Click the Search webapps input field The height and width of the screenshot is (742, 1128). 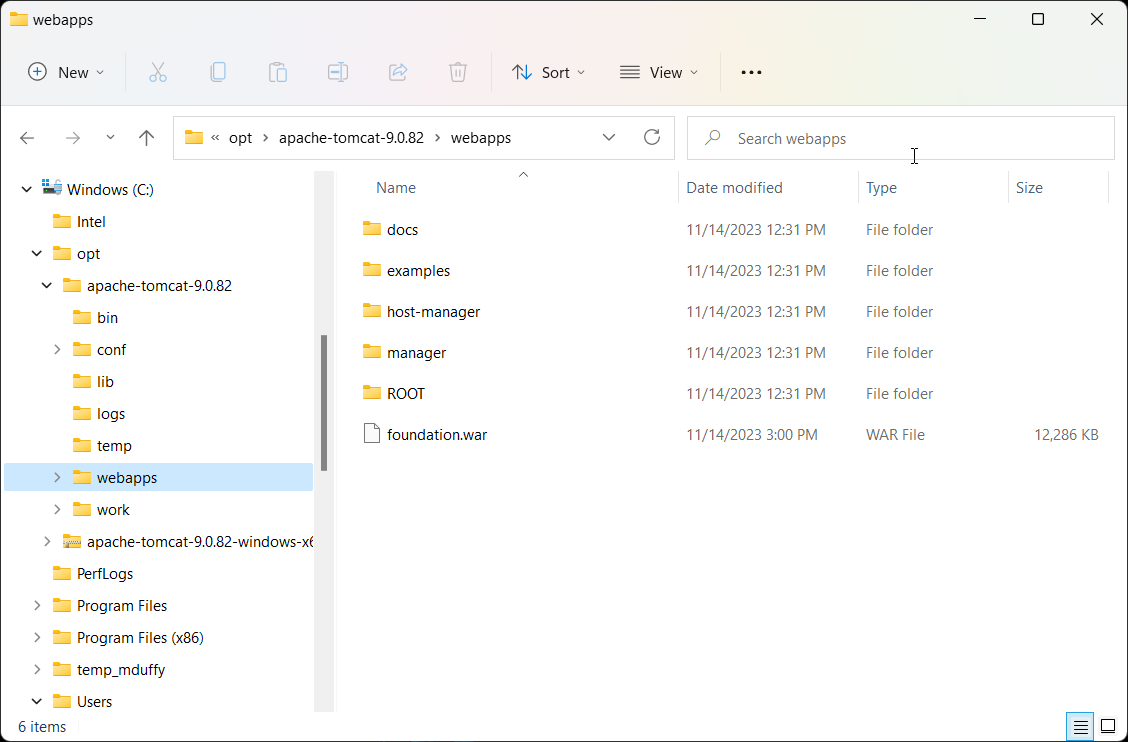pos(901,138)
